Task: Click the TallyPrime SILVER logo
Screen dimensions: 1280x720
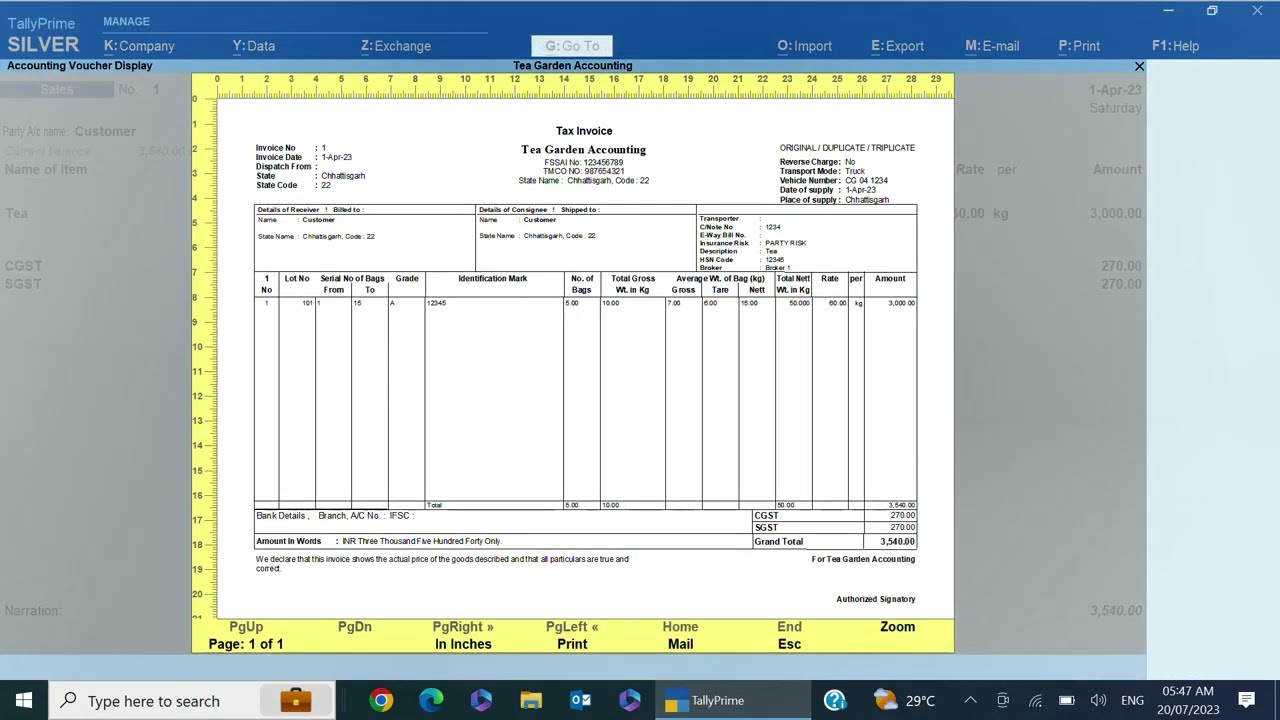Action: pyautogui.click(x=43, y=36)
